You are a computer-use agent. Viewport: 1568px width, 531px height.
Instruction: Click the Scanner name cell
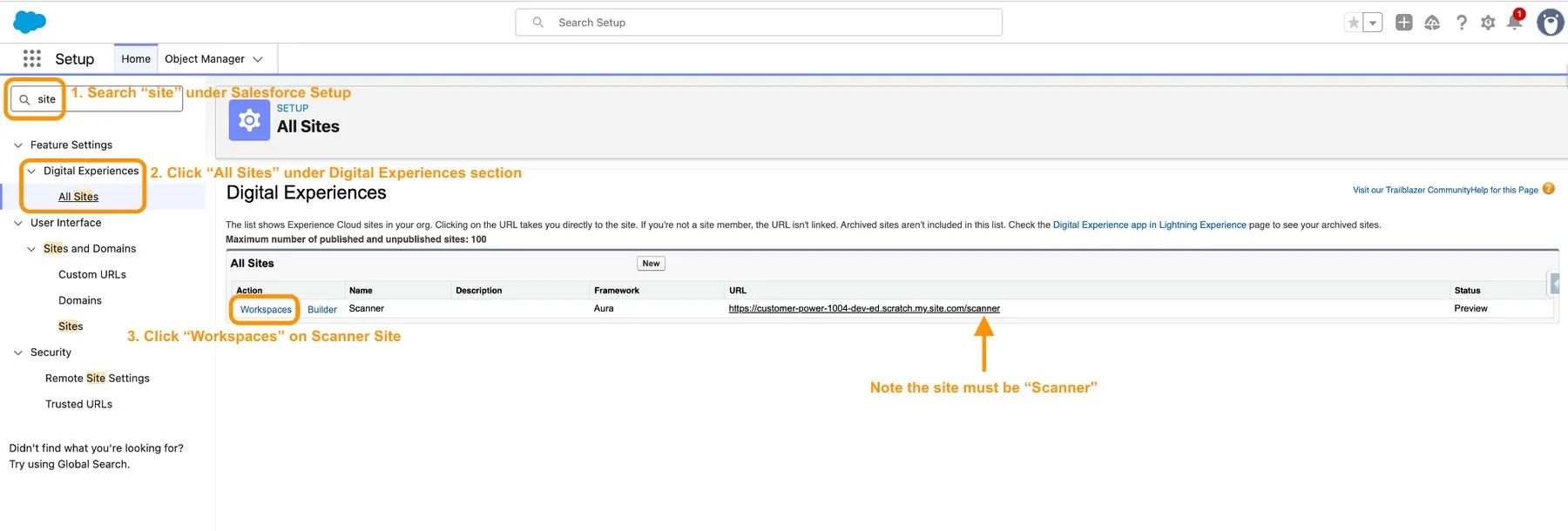367,308
